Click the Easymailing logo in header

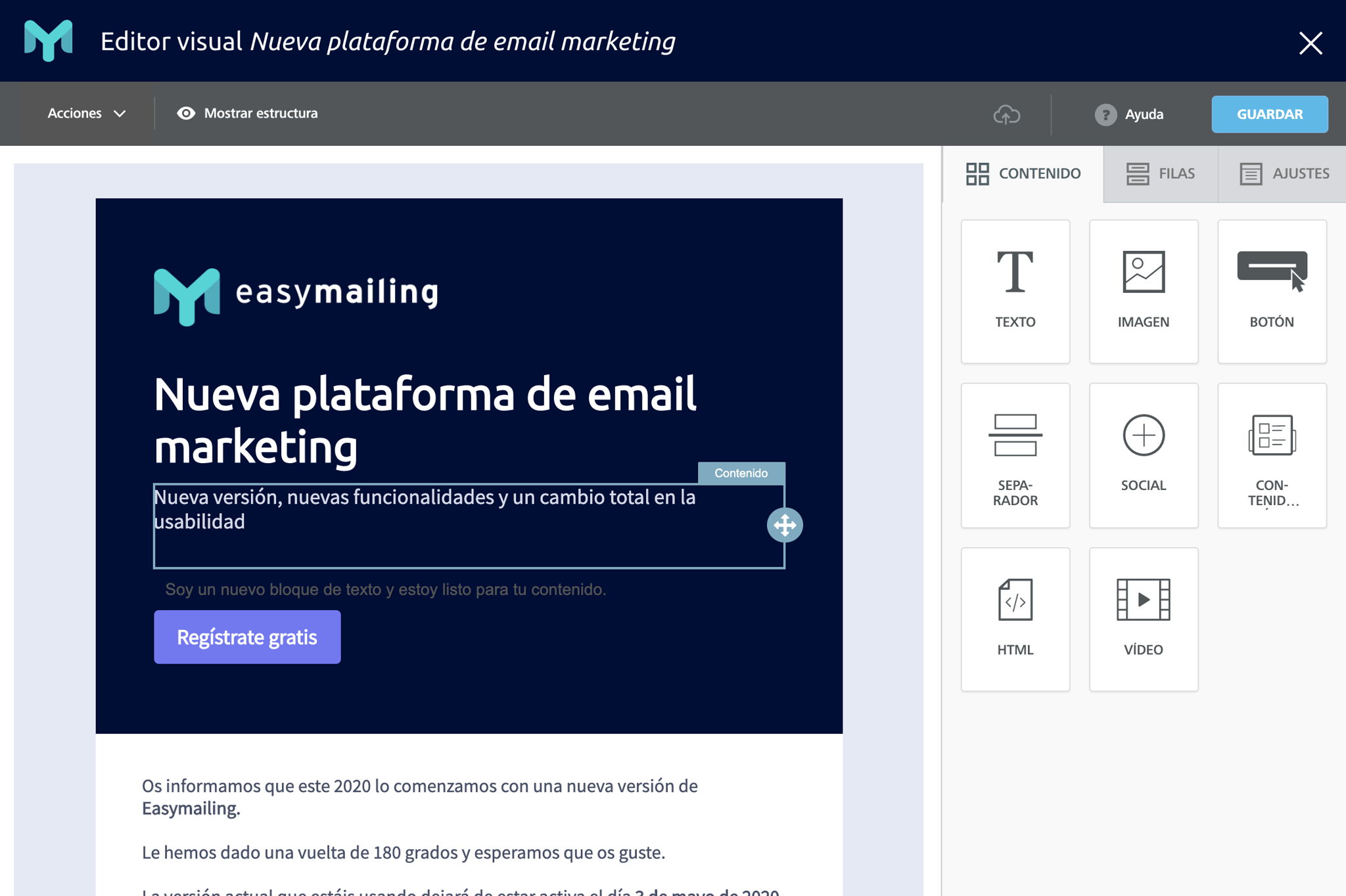pyautogui.click(x=48, y=41)
